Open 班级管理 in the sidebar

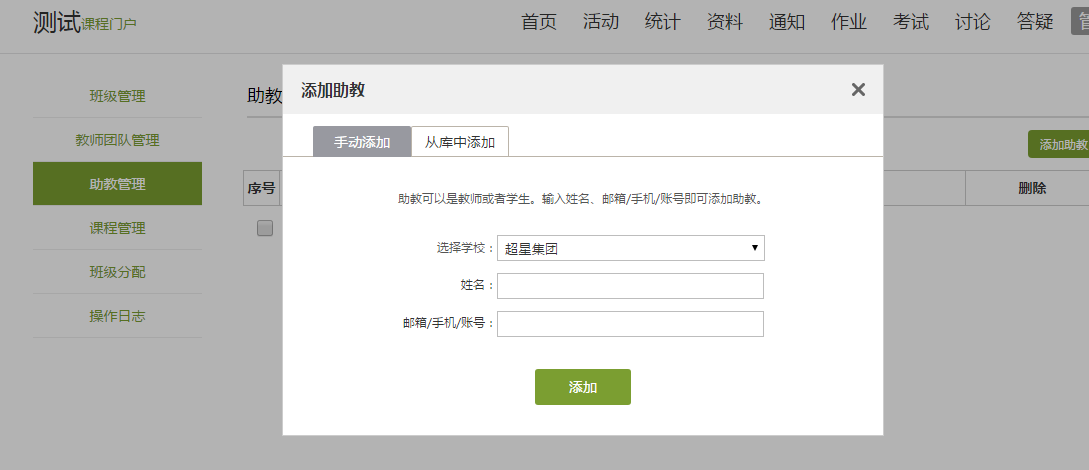(117, 96)
